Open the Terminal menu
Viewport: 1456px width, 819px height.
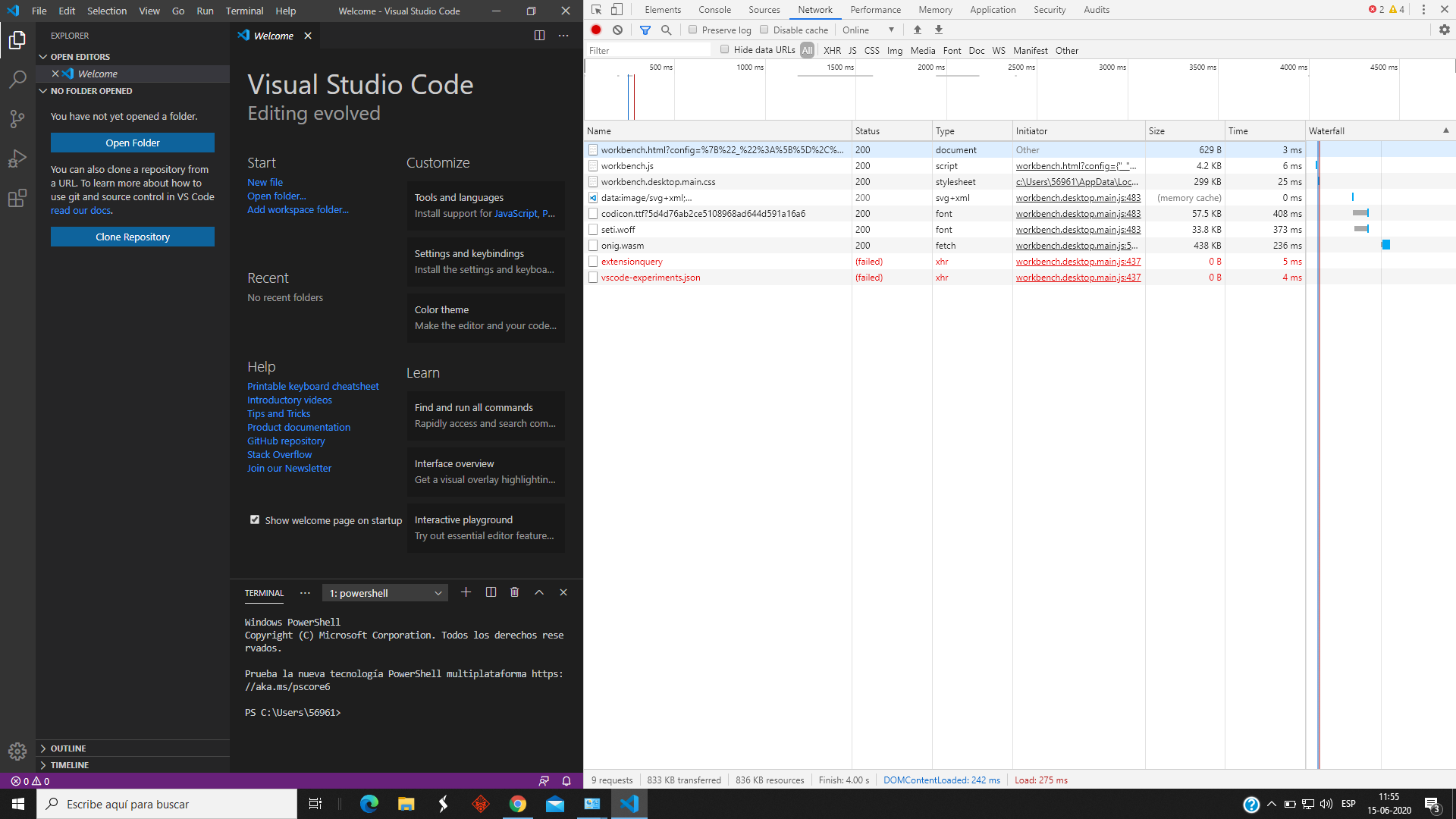[x=244, y=11]
